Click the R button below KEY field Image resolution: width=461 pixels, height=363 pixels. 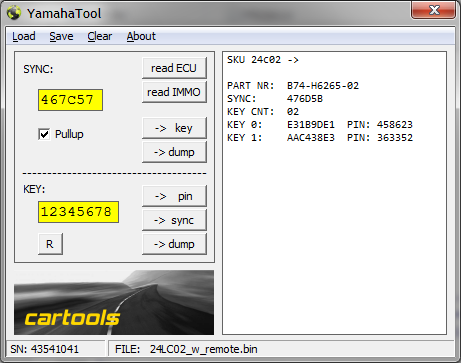(x=50, y=244)
